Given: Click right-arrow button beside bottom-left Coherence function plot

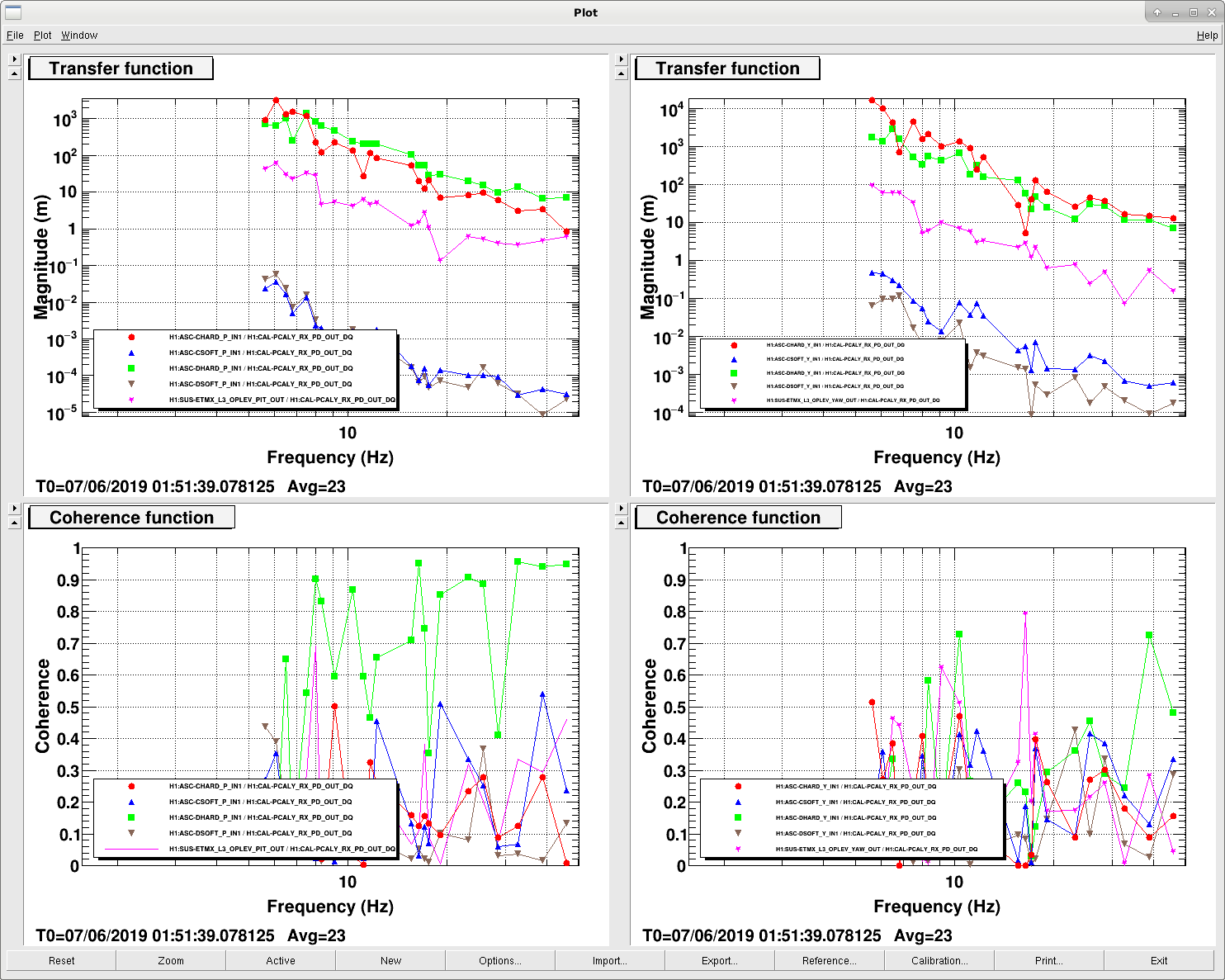Looking at the screenshot, I should [x=14, y=509].
